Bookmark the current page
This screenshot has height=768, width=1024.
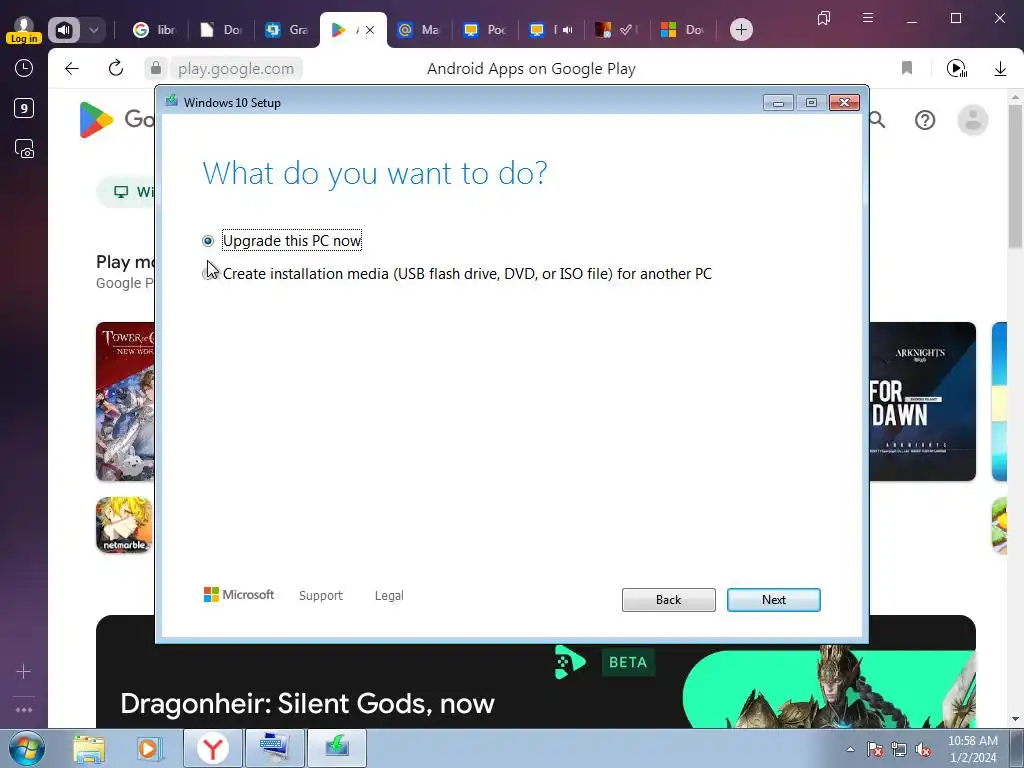pos(906,68)
